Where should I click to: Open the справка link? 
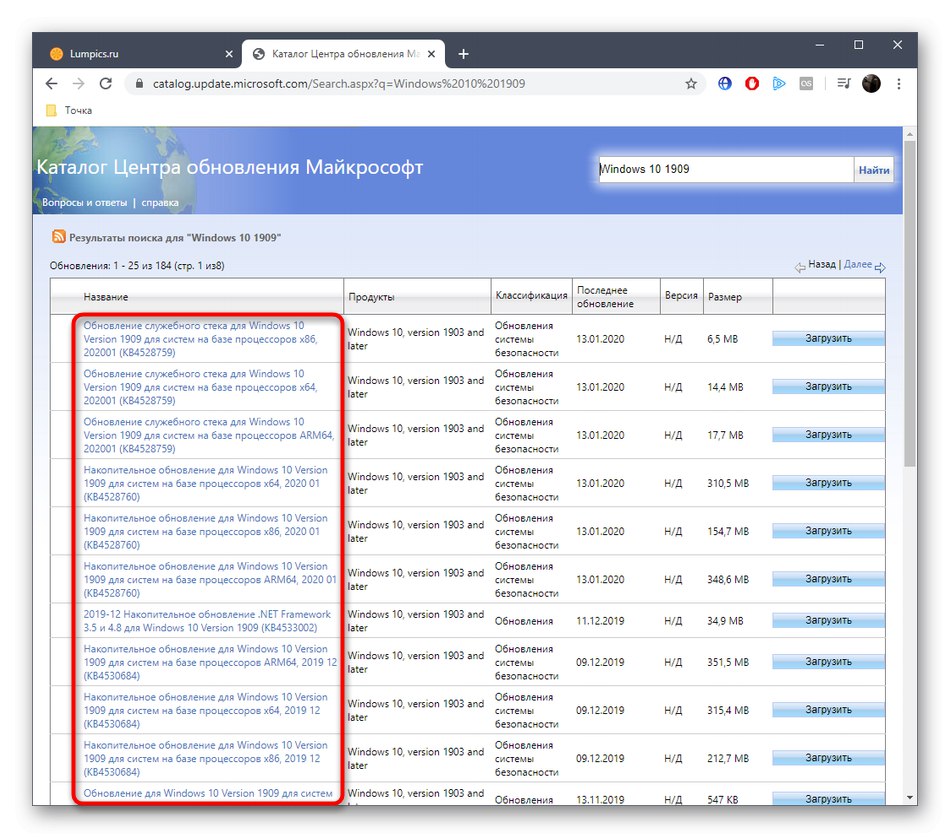click(160, 202)
